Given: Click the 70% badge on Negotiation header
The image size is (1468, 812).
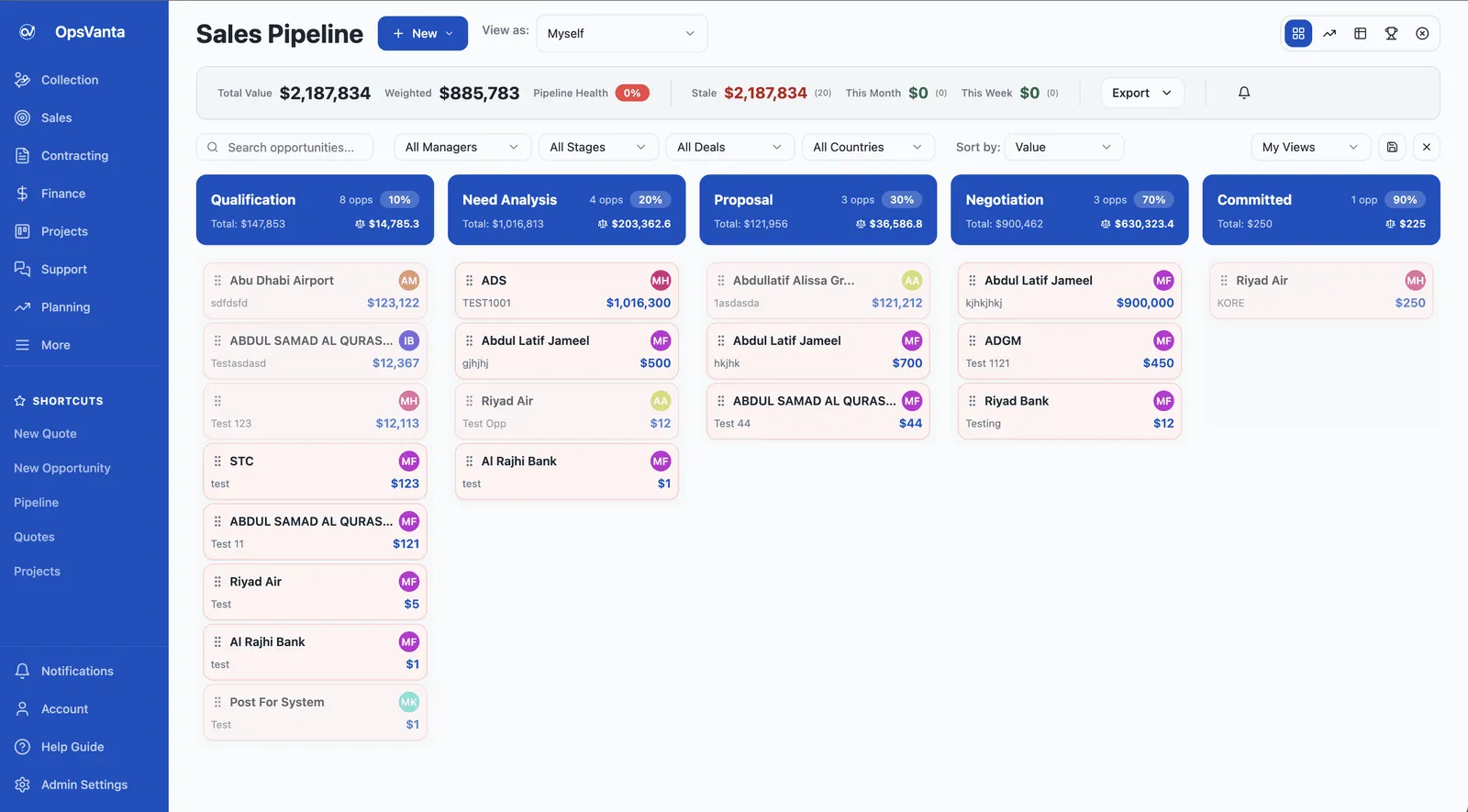Looking at the screenshot, I should (1154, 200).
